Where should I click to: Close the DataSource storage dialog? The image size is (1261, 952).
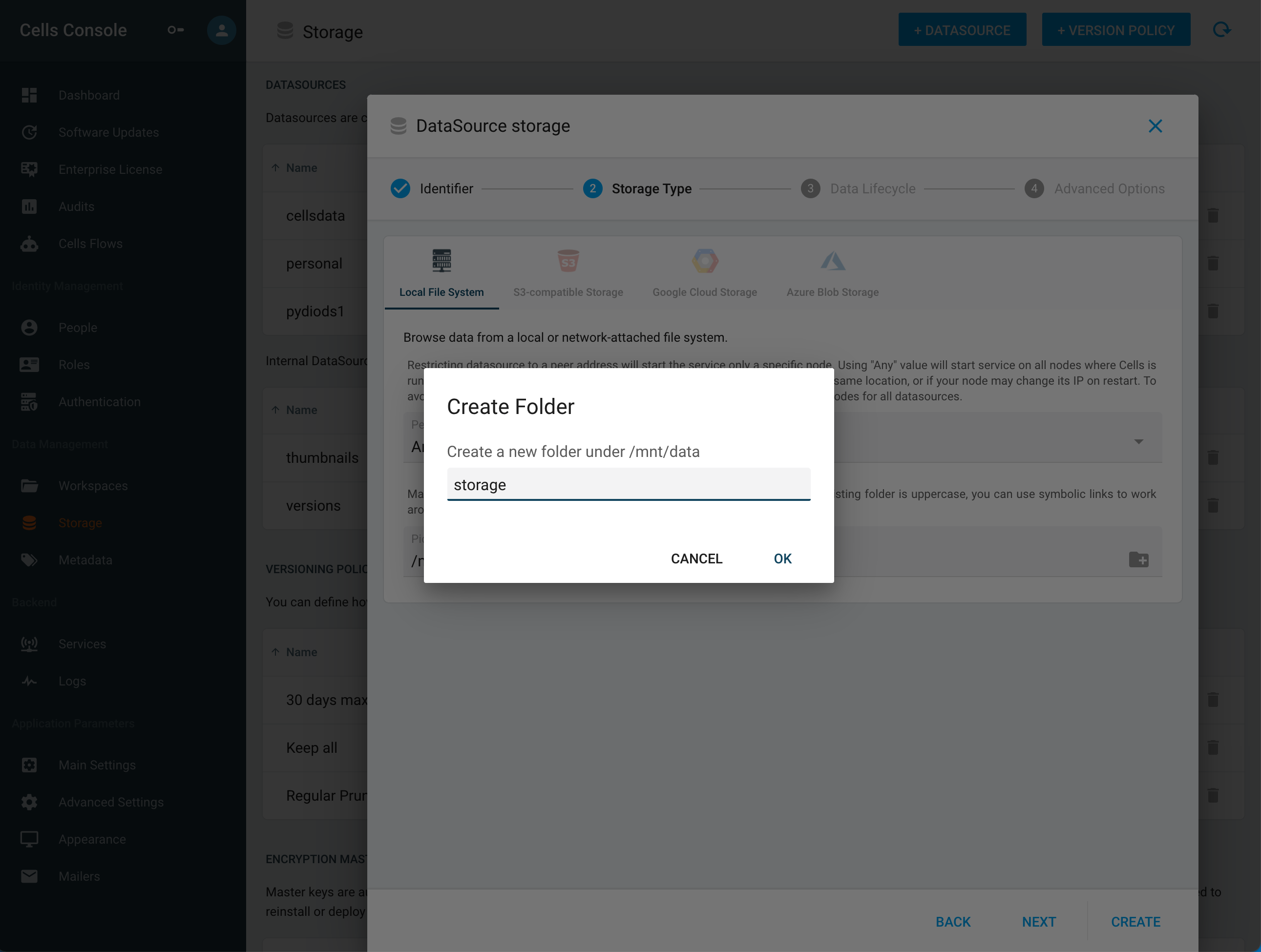1155,126
